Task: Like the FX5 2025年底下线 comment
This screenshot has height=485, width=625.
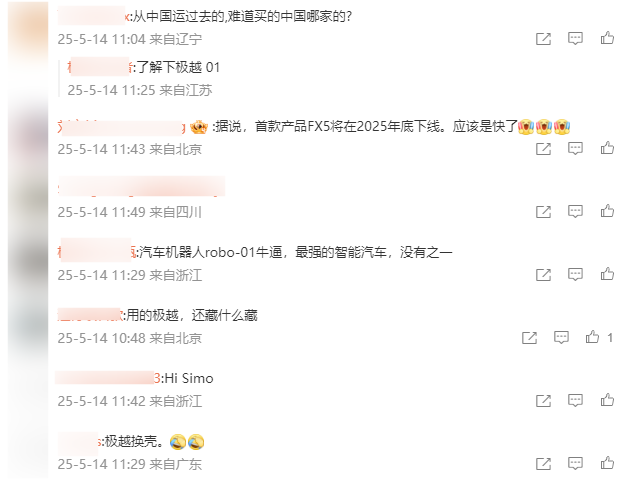Action: pos(607,148)
